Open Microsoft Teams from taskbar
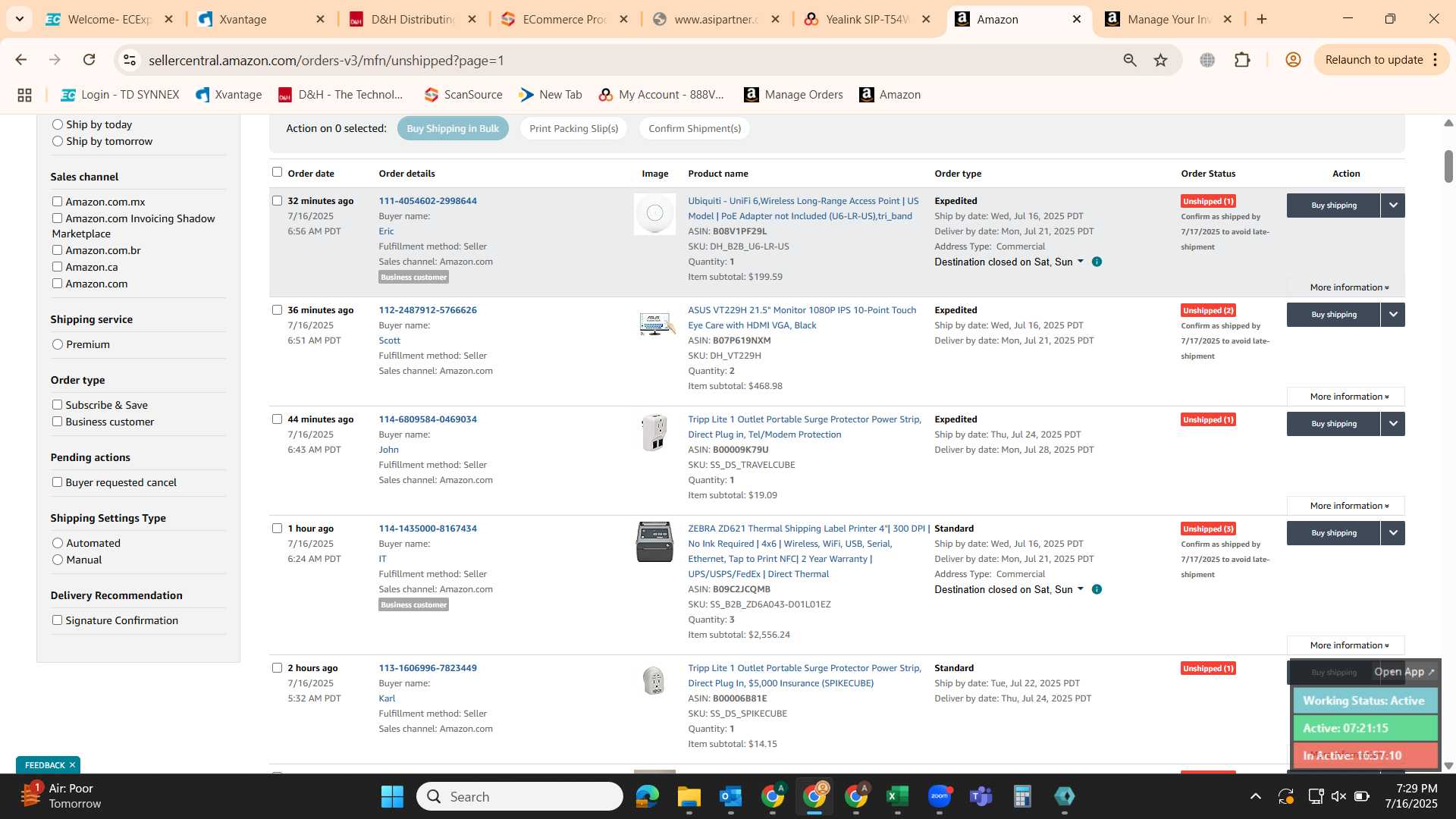Image resolution: width=1456 pixels, height=819 pixels. click(x=981, y=796)
